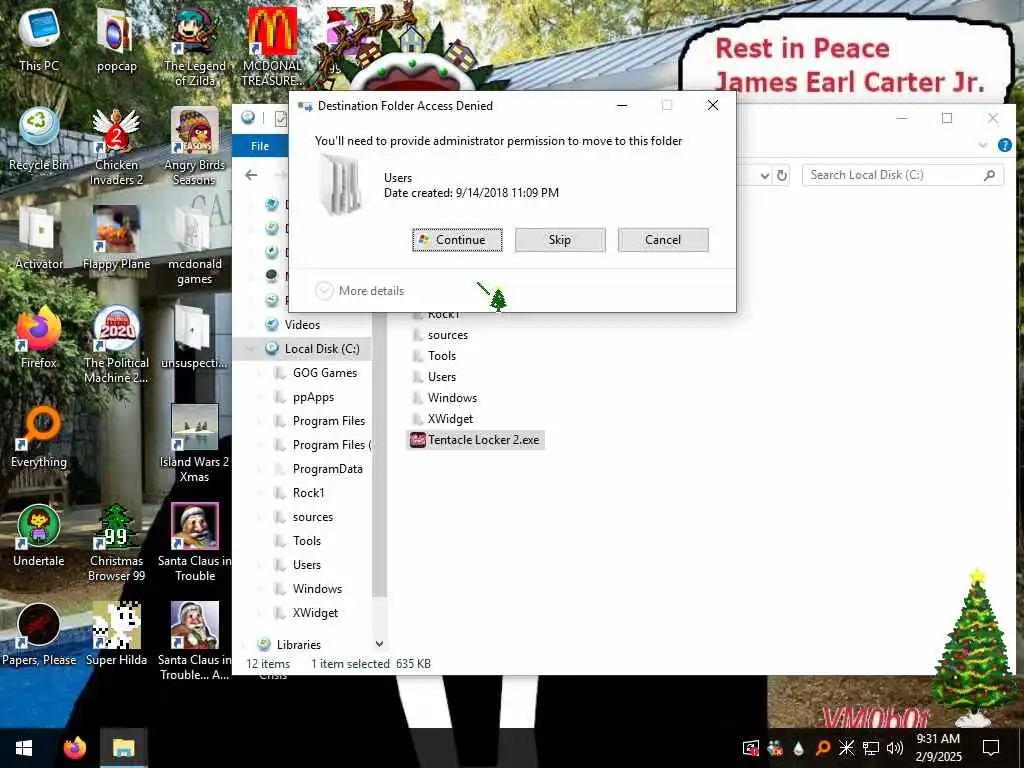Click the refresh button in address bar
This screenshot has height=768, width=1024.
[782, 175]
